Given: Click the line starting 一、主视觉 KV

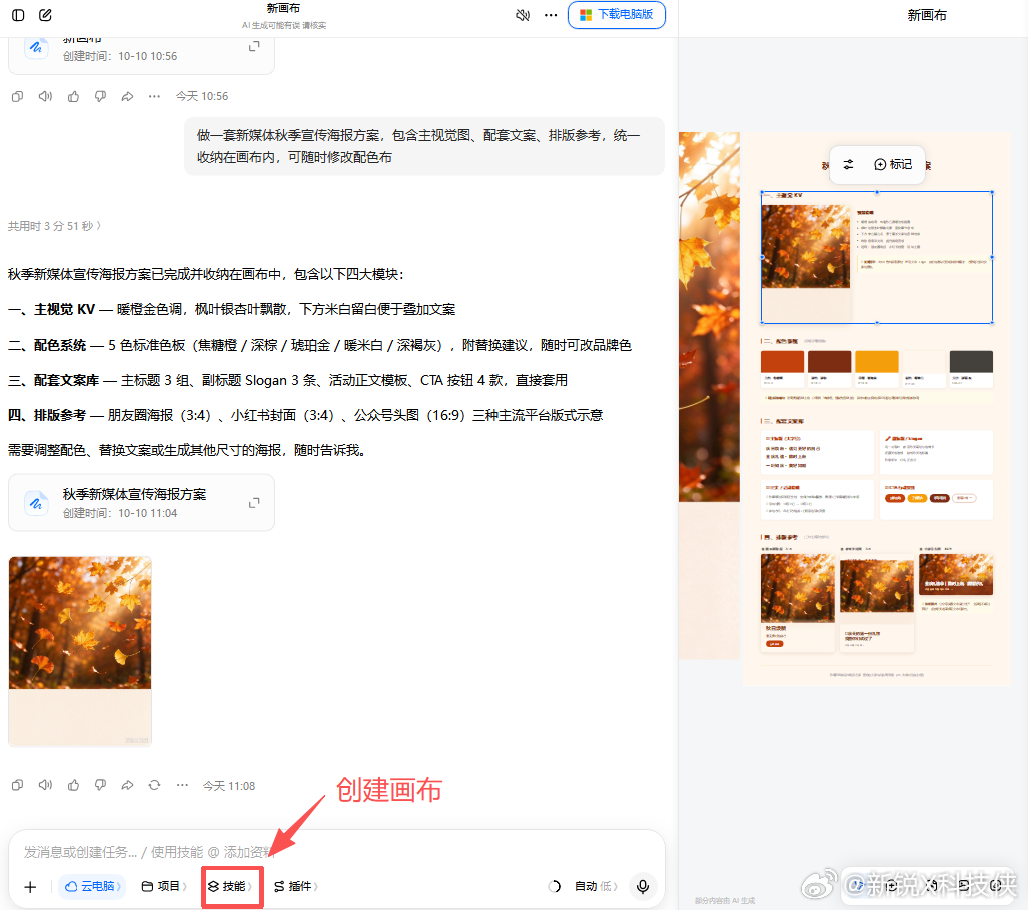Looking at the screenshot, I should (231, 309).
